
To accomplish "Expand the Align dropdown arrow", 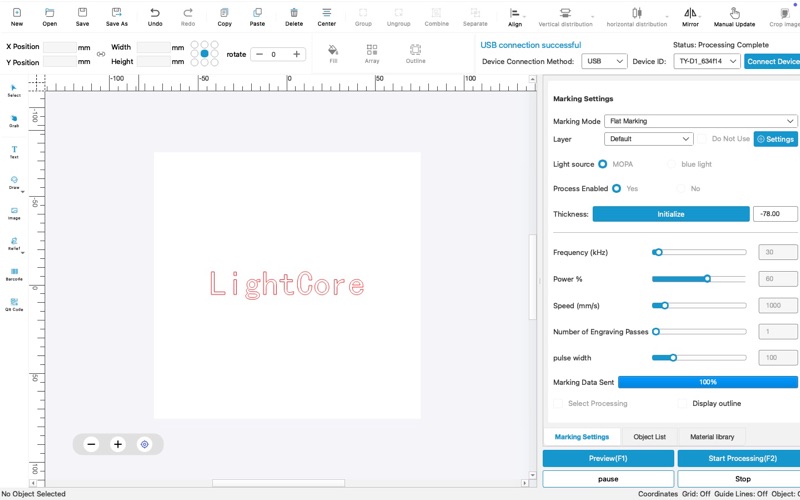I will [524, 17].
